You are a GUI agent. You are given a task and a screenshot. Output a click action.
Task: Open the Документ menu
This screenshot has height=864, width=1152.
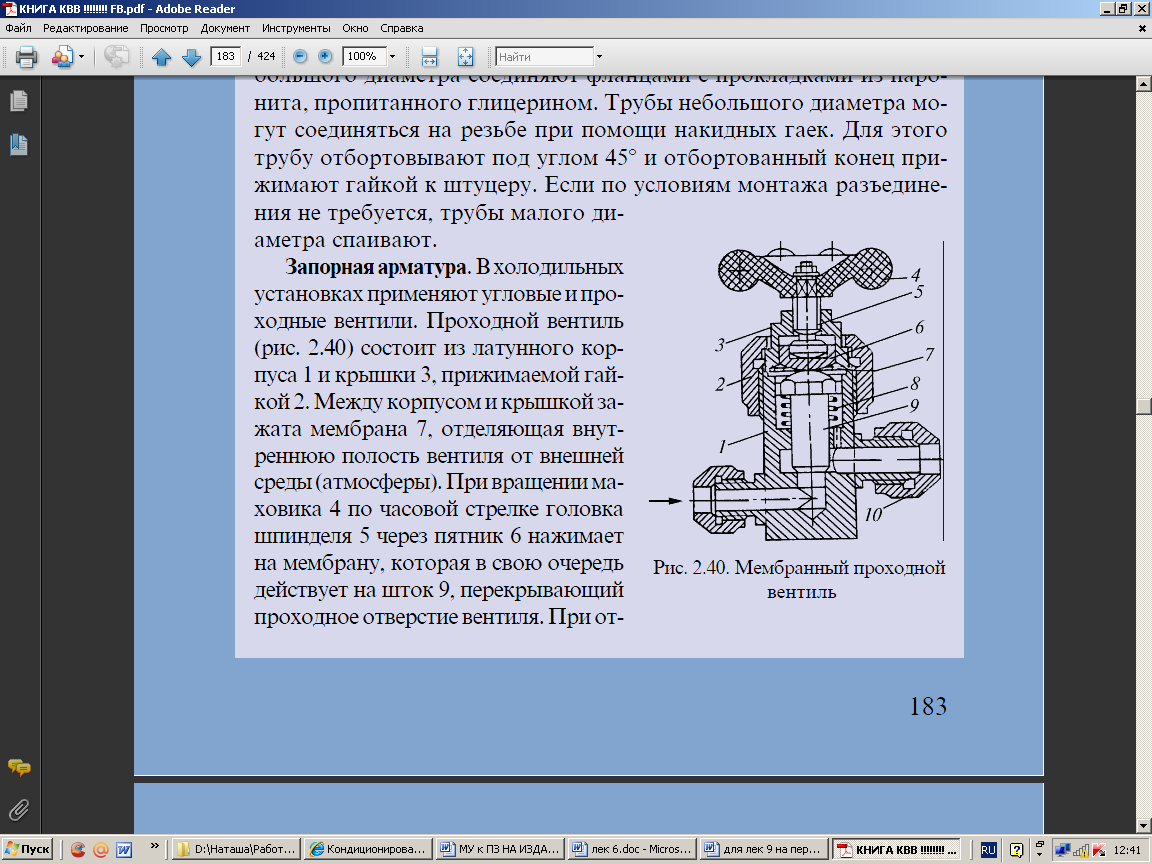(225, 28)
